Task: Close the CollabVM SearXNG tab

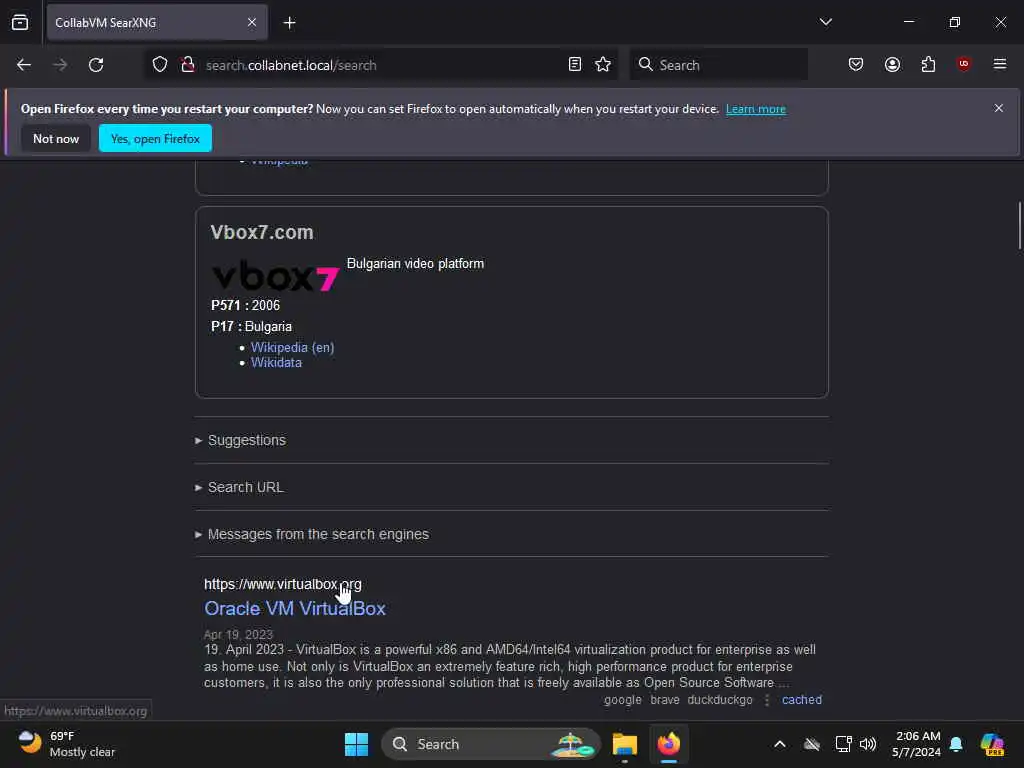Action: (252, 22)
